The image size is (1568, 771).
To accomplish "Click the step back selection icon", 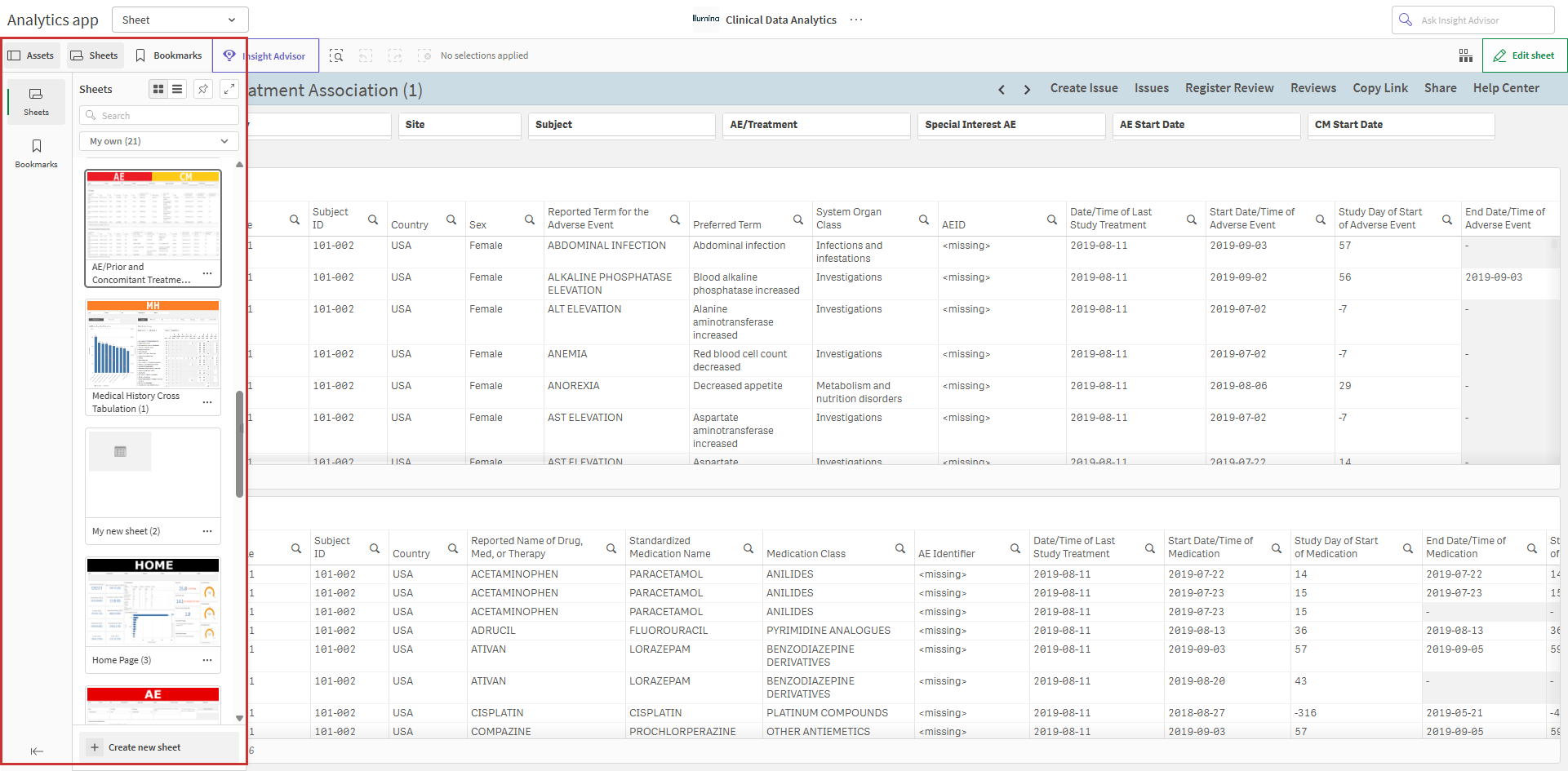I will [366, 55].
